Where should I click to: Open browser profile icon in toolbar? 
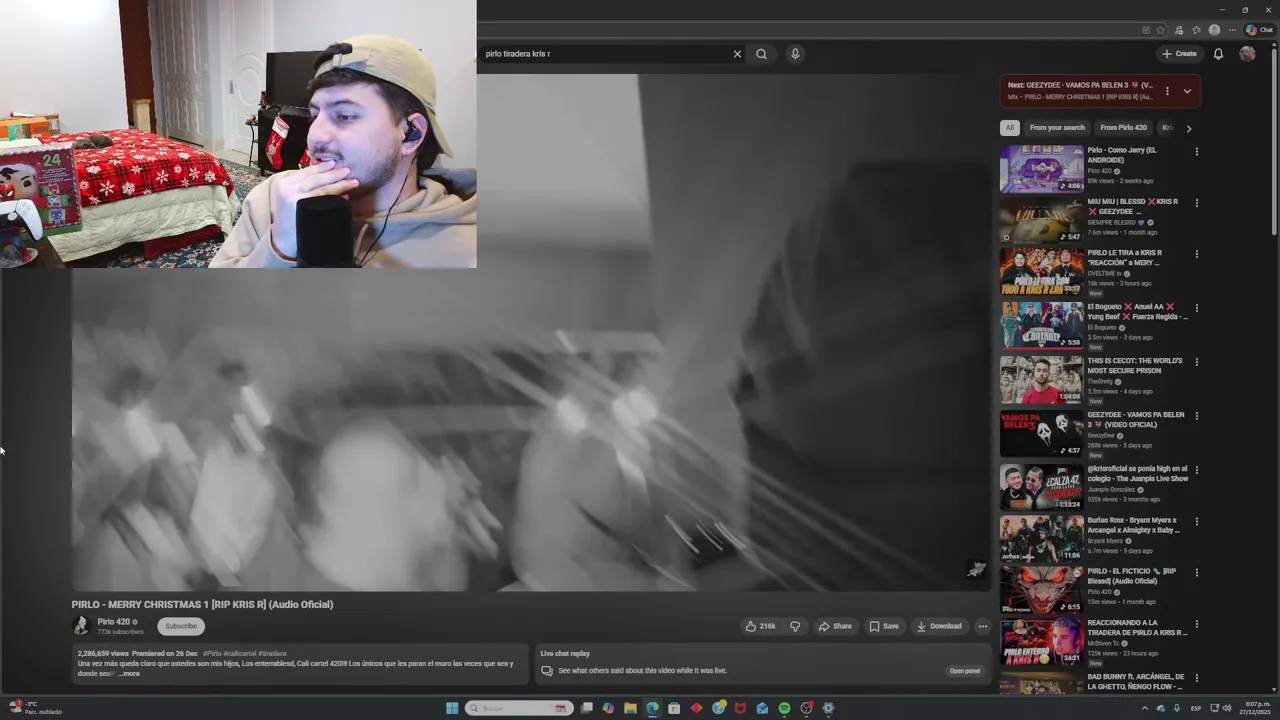pos(1214,30)
